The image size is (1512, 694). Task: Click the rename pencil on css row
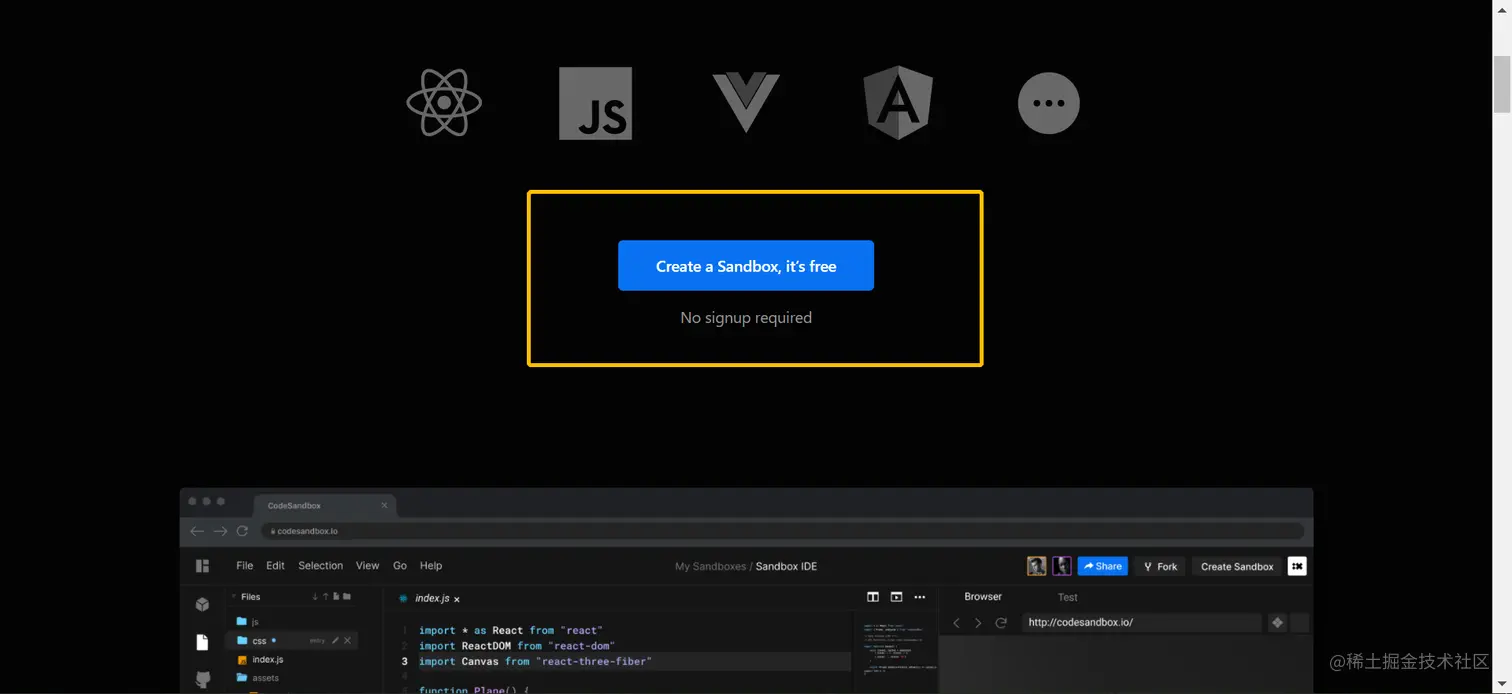pos(335,640)
